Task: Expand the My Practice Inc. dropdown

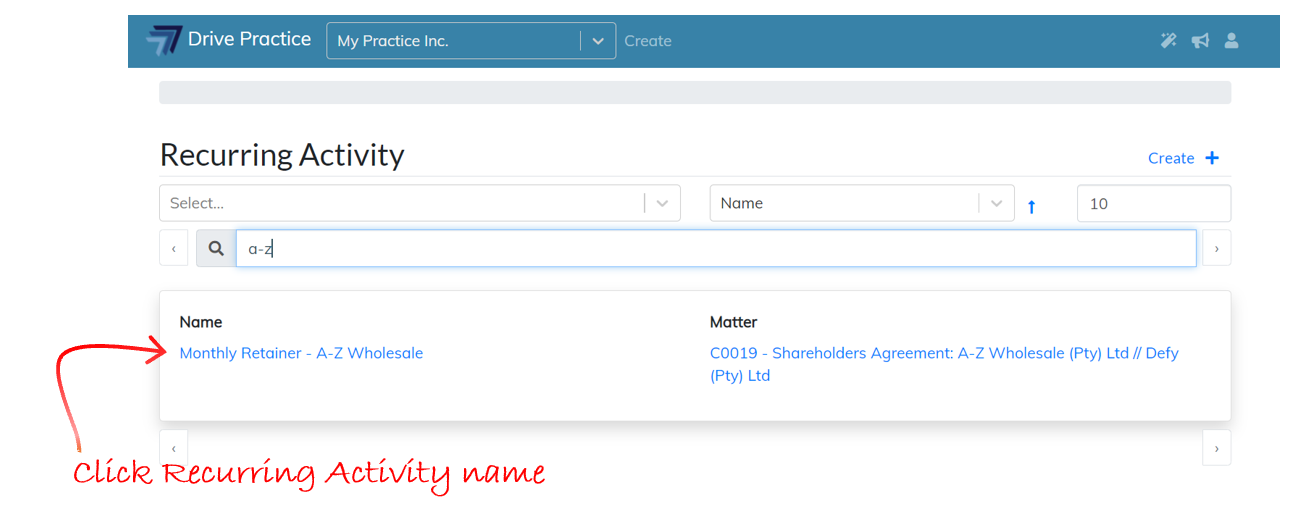Action: pos(598,41)
